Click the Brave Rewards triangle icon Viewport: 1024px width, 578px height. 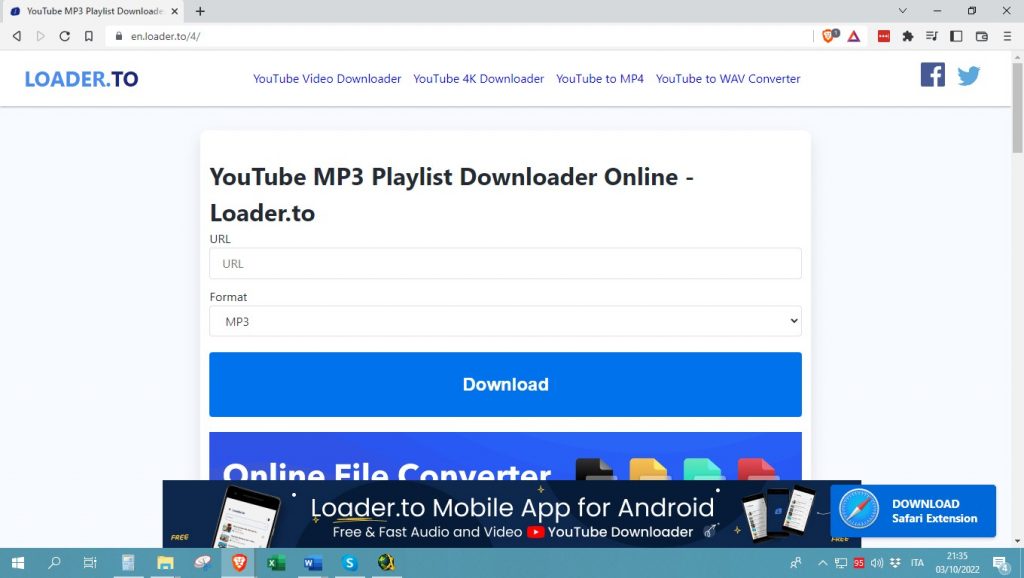[x=854, y=36]
